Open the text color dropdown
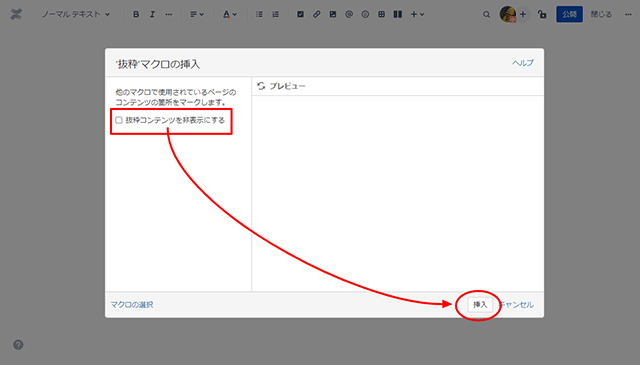 click(x=229, y=14)
